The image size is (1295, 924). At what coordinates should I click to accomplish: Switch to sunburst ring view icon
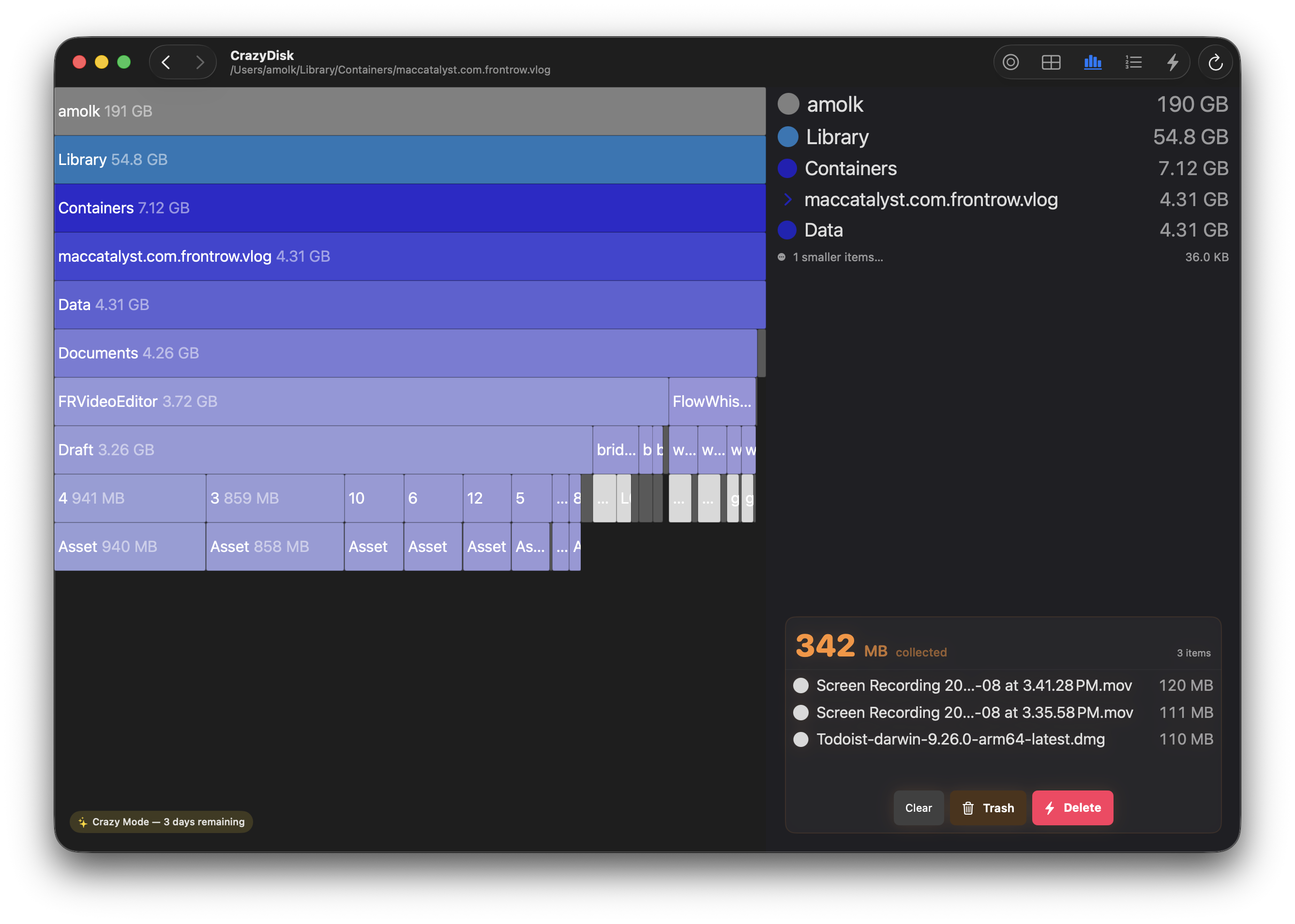tap(1010, 62)
